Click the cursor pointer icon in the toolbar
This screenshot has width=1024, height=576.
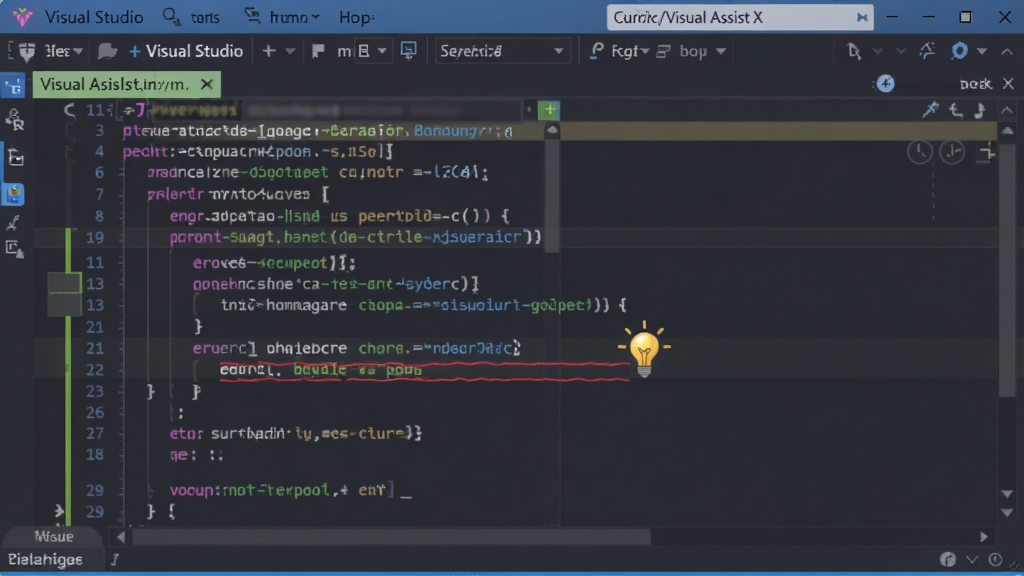(854, 51)
